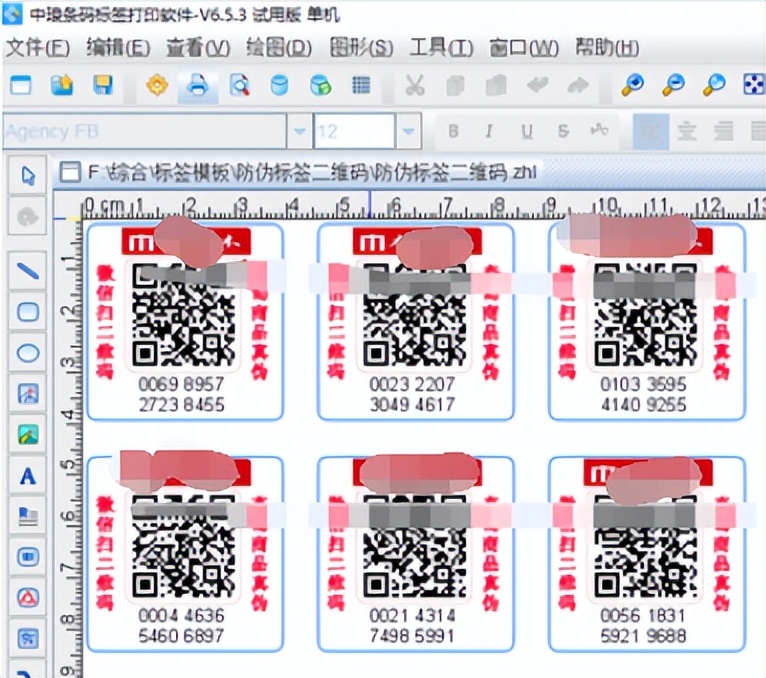Screen dimensions: 766x678
Task: Click the Undo arrow icon
Action: click(537, 85)
